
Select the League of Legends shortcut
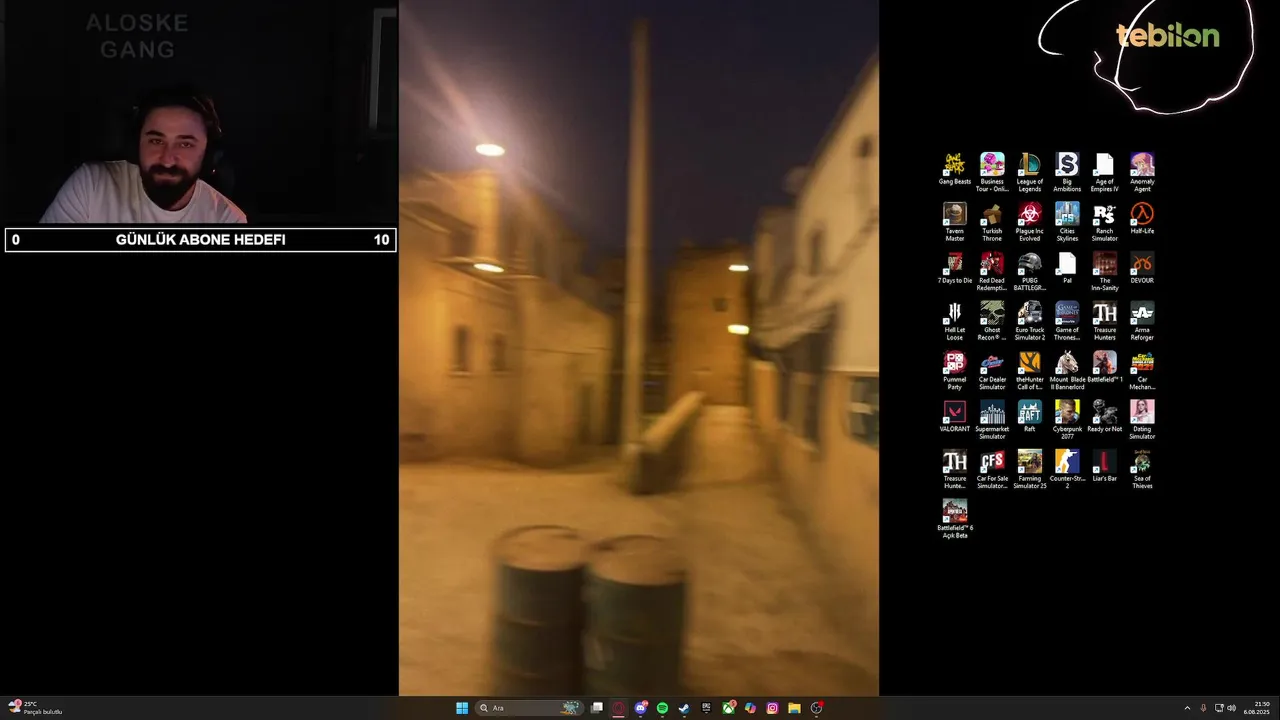click(x=1030, y=172)
